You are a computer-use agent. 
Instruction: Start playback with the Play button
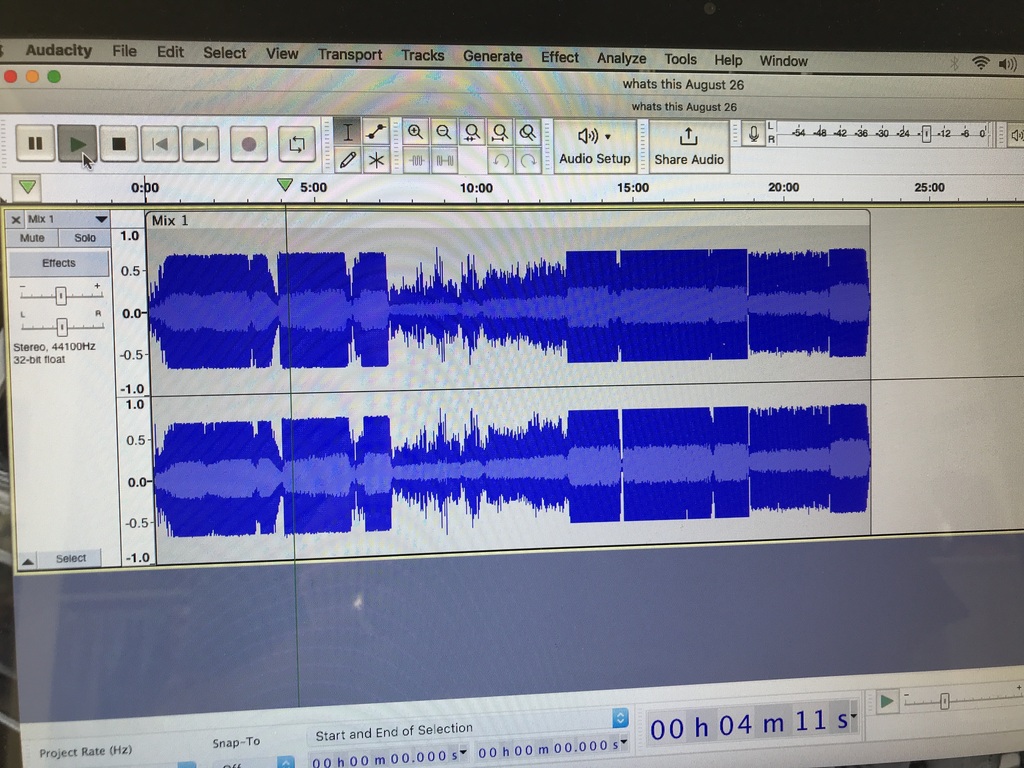(77, 144)
